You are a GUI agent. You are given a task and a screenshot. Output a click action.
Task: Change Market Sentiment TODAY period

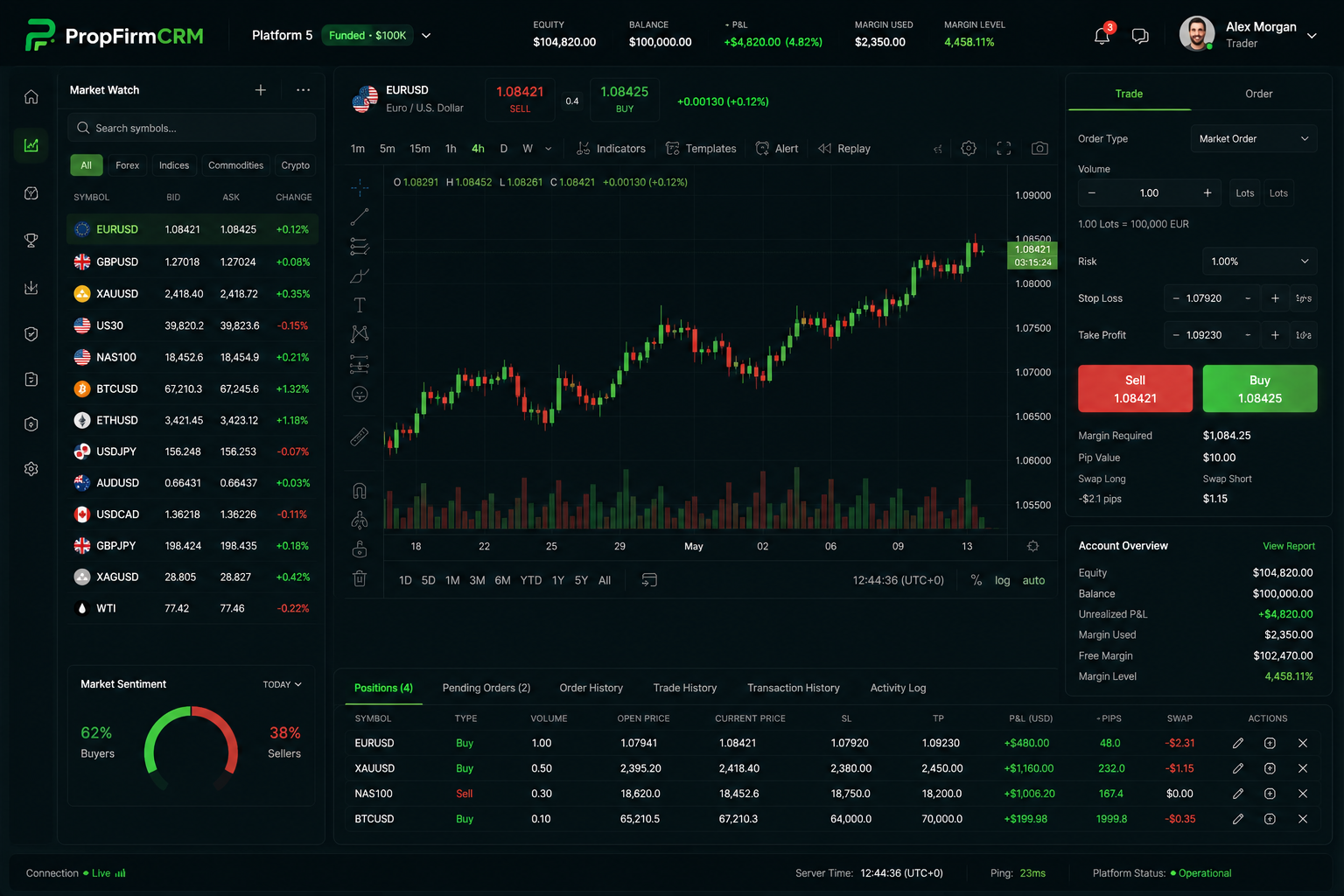coord(282,684)
